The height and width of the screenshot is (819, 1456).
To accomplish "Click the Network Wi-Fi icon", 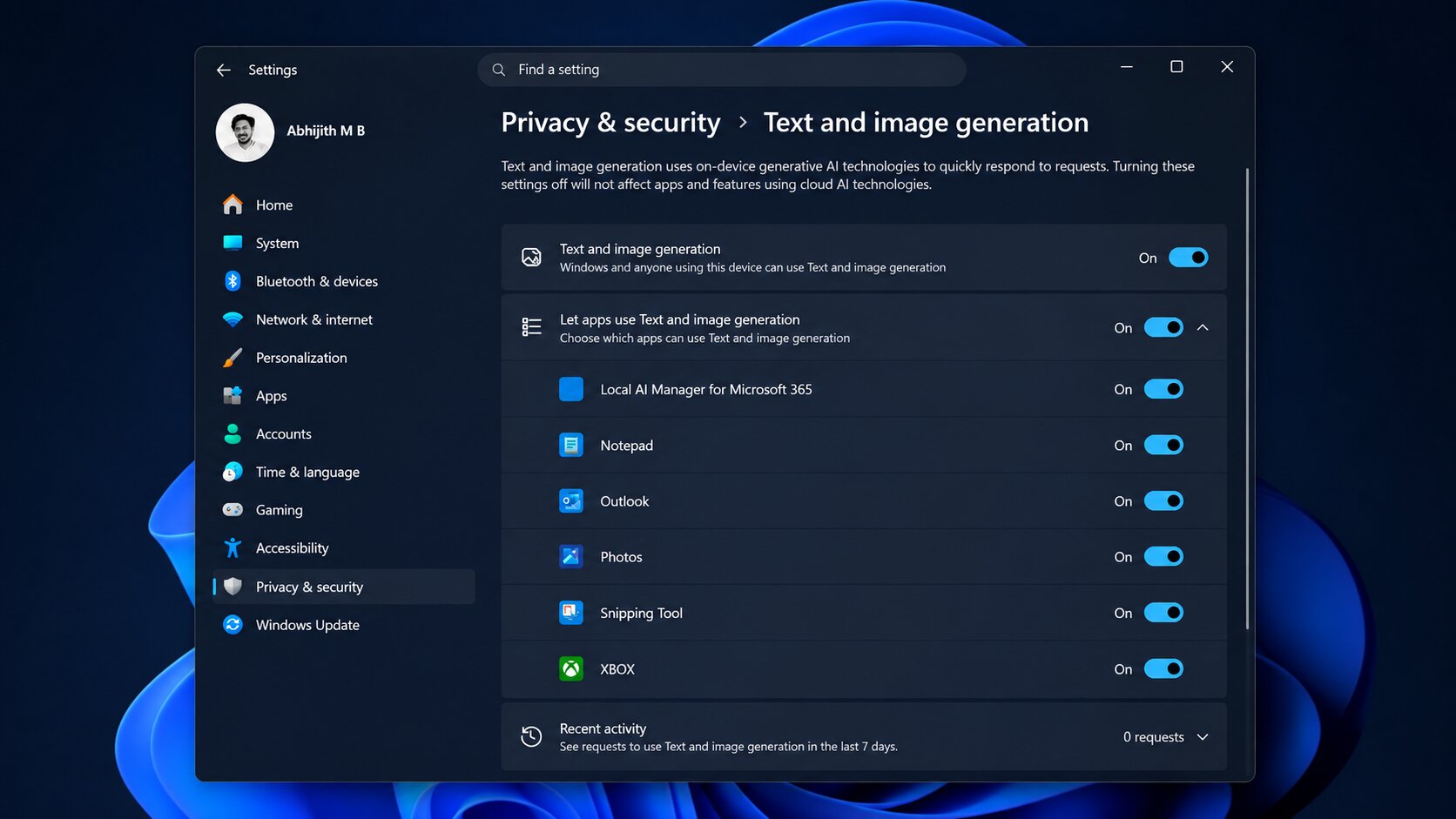I will [x=233, y=319].
